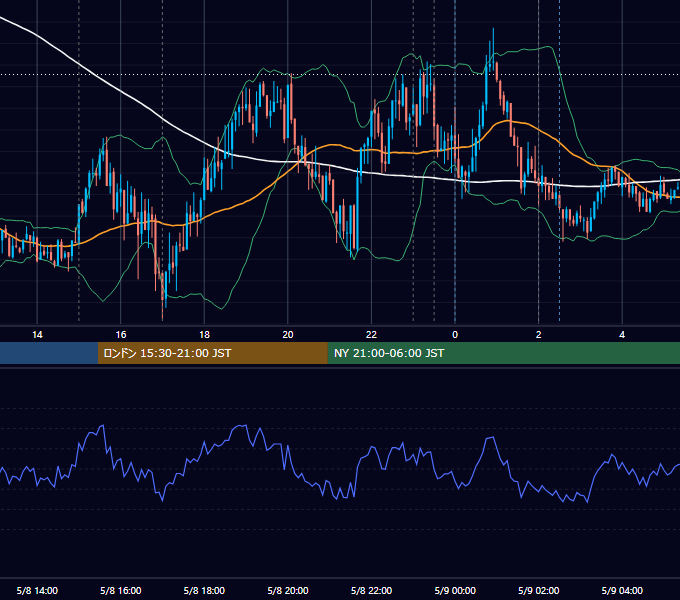
Task: Click the ロンドン 15:30-21:00 JST session bar
Action: [x=212, y=353]
